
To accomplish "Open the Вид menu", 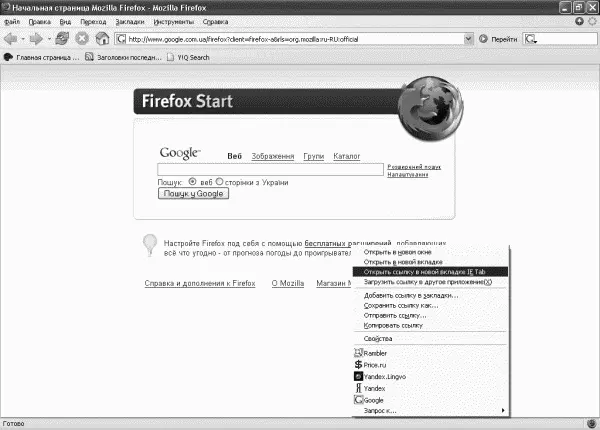I will pyautogui.click(x=65, y=22).
